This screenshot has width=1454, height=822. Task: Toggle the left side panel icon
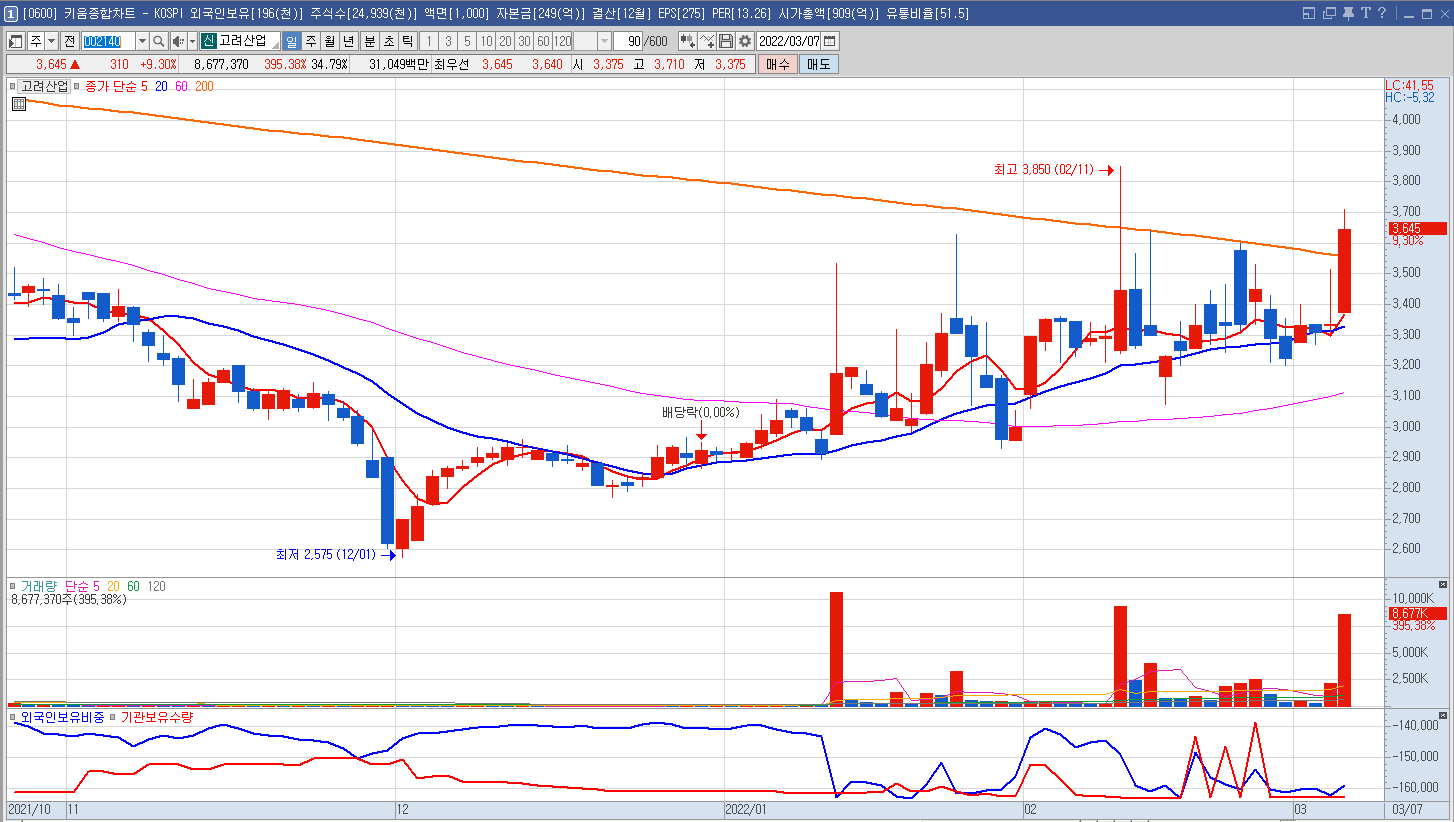[x=16, y=41]
